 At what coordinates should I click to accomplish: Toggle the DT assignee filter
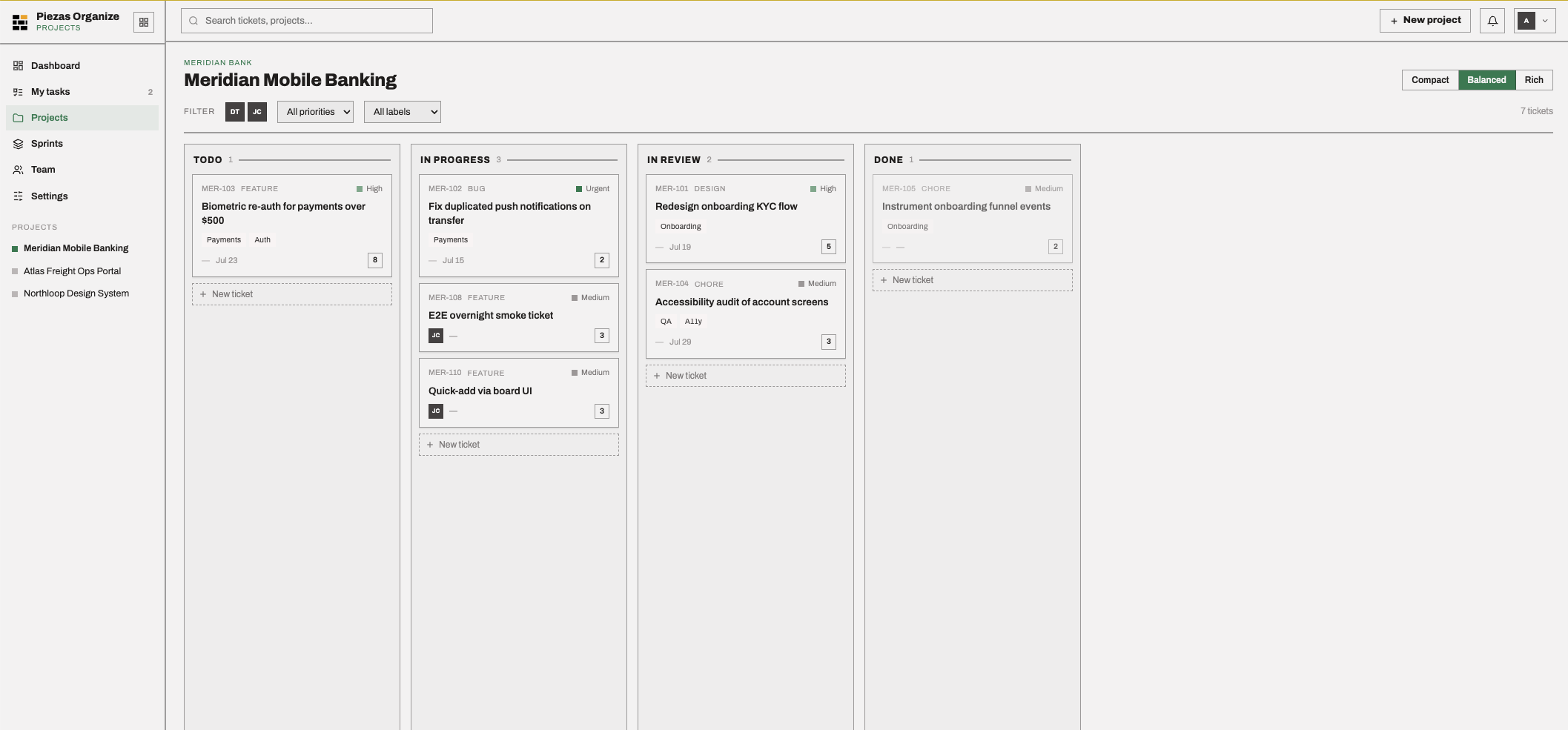click(x=235, y=112)
